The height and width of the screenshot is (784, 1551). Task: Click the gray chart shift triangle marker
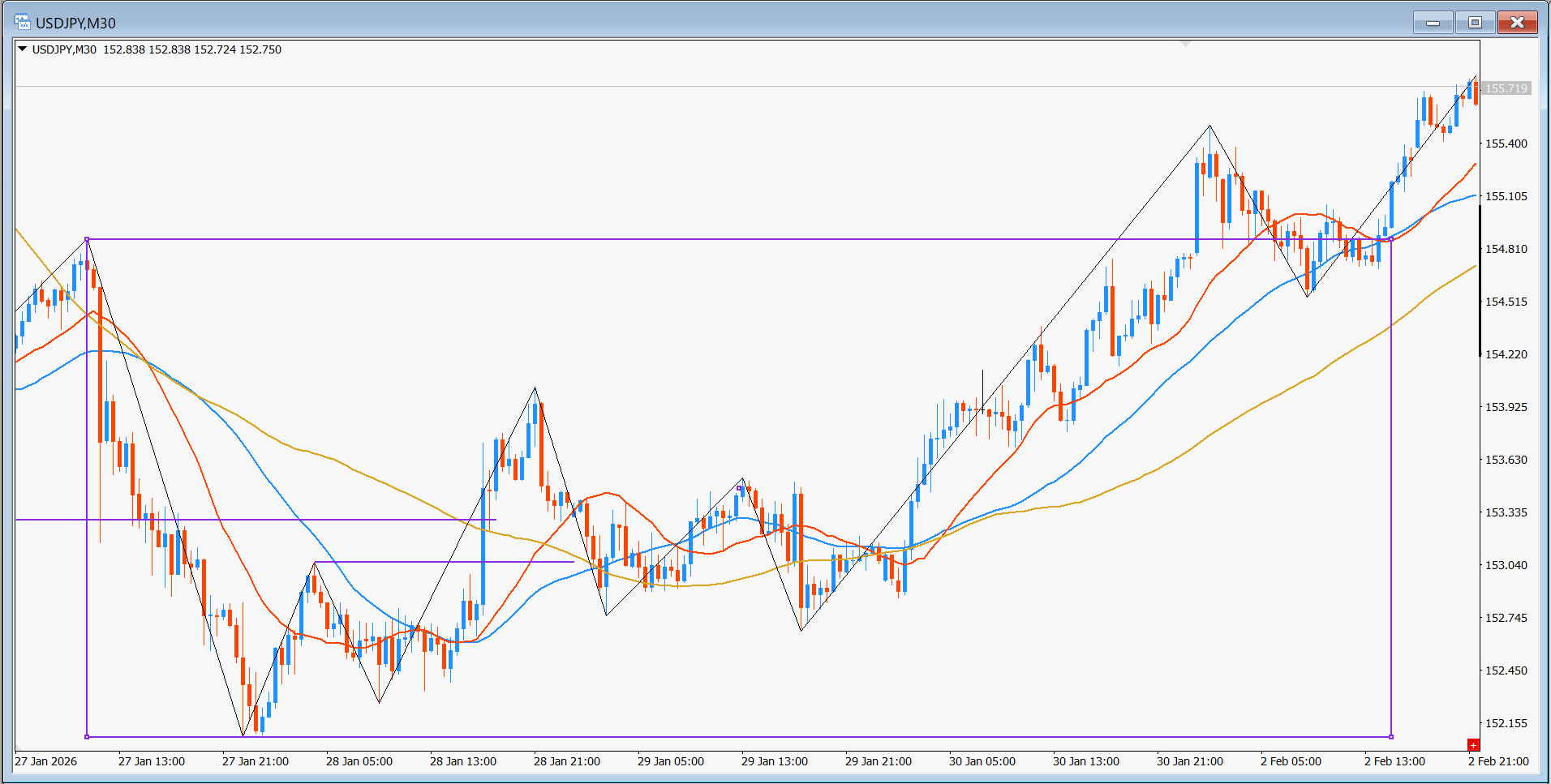[1186, 44]
